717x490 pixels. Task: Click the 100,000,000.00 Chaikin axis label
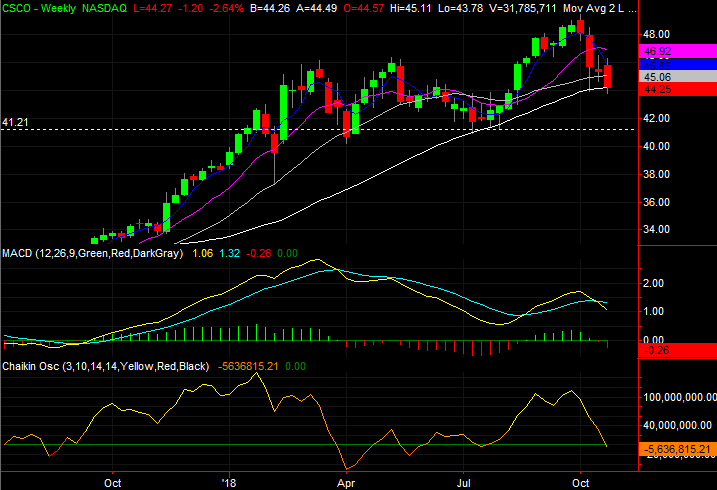click(x=680, y=397)
